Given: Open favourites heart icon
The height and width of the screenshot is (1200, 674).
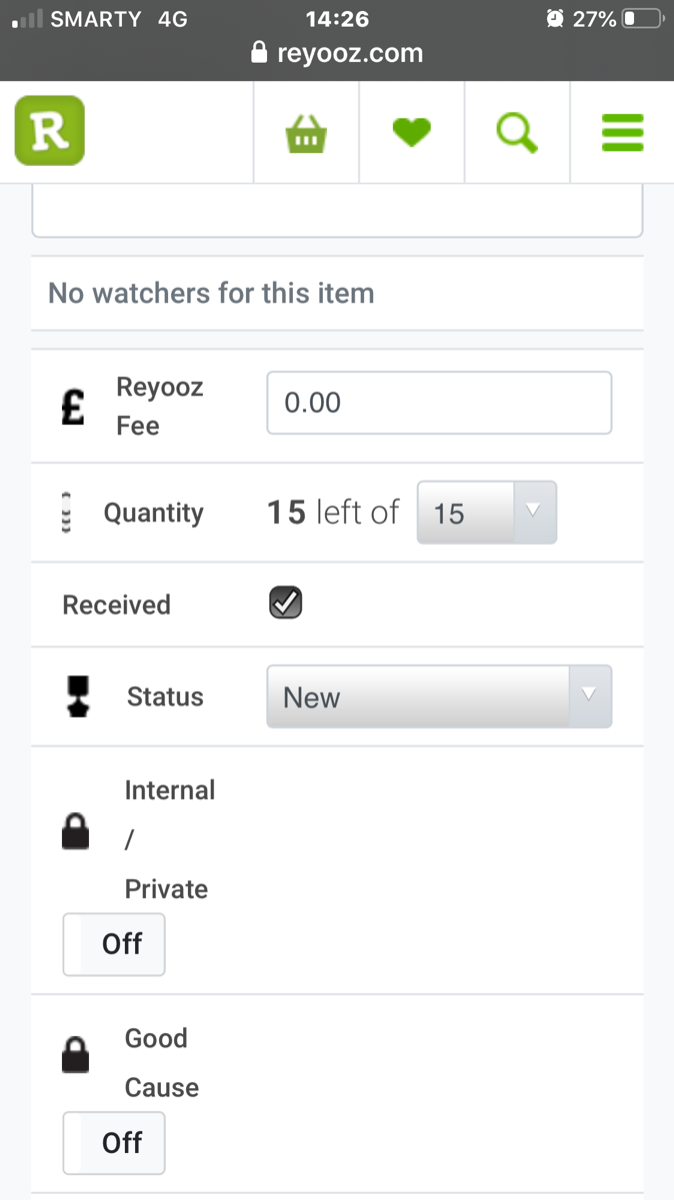Looking at the screenshot, I should (411, 132).
